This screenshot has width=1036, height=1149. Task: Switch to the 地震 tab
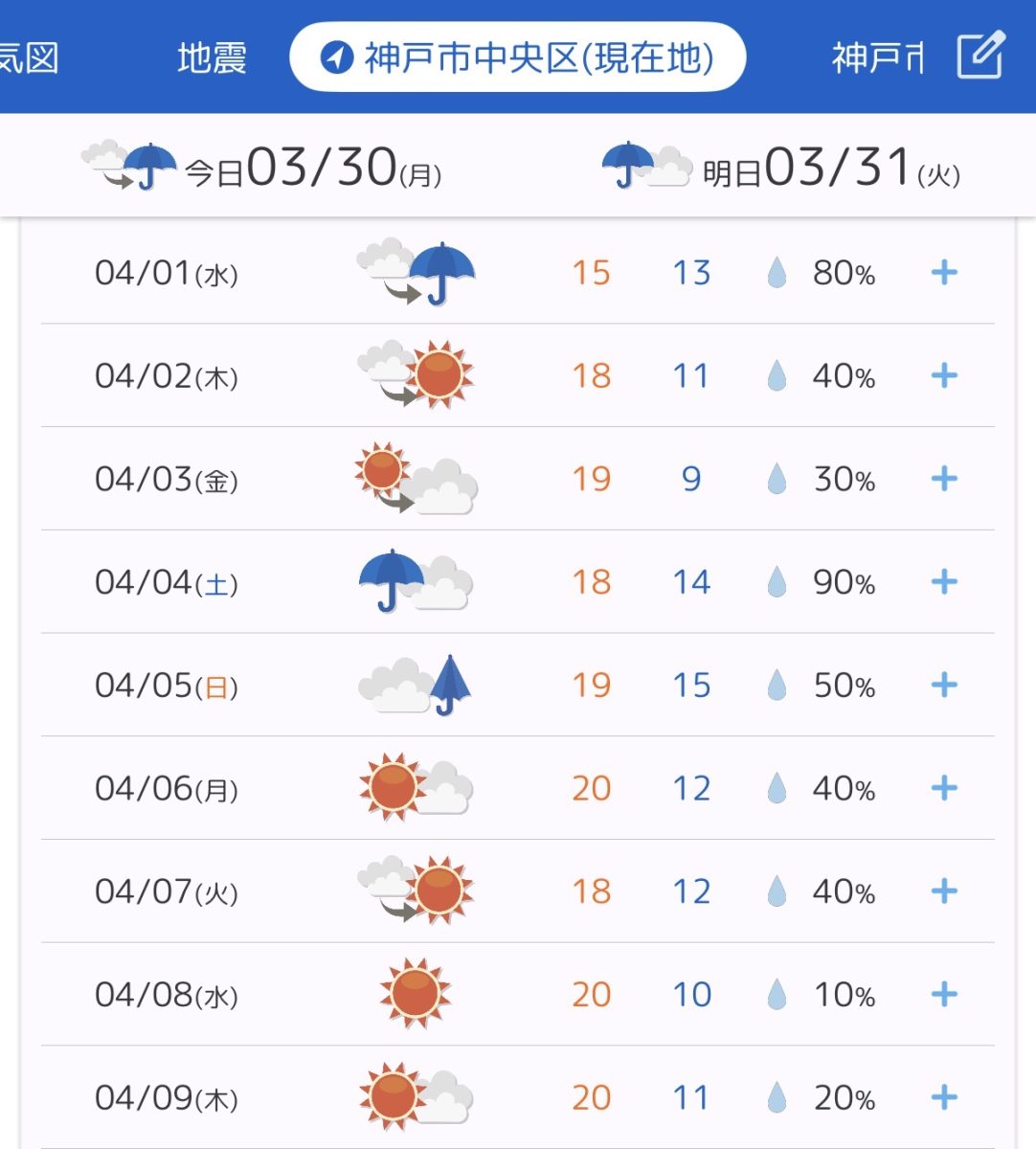[212, 57]
